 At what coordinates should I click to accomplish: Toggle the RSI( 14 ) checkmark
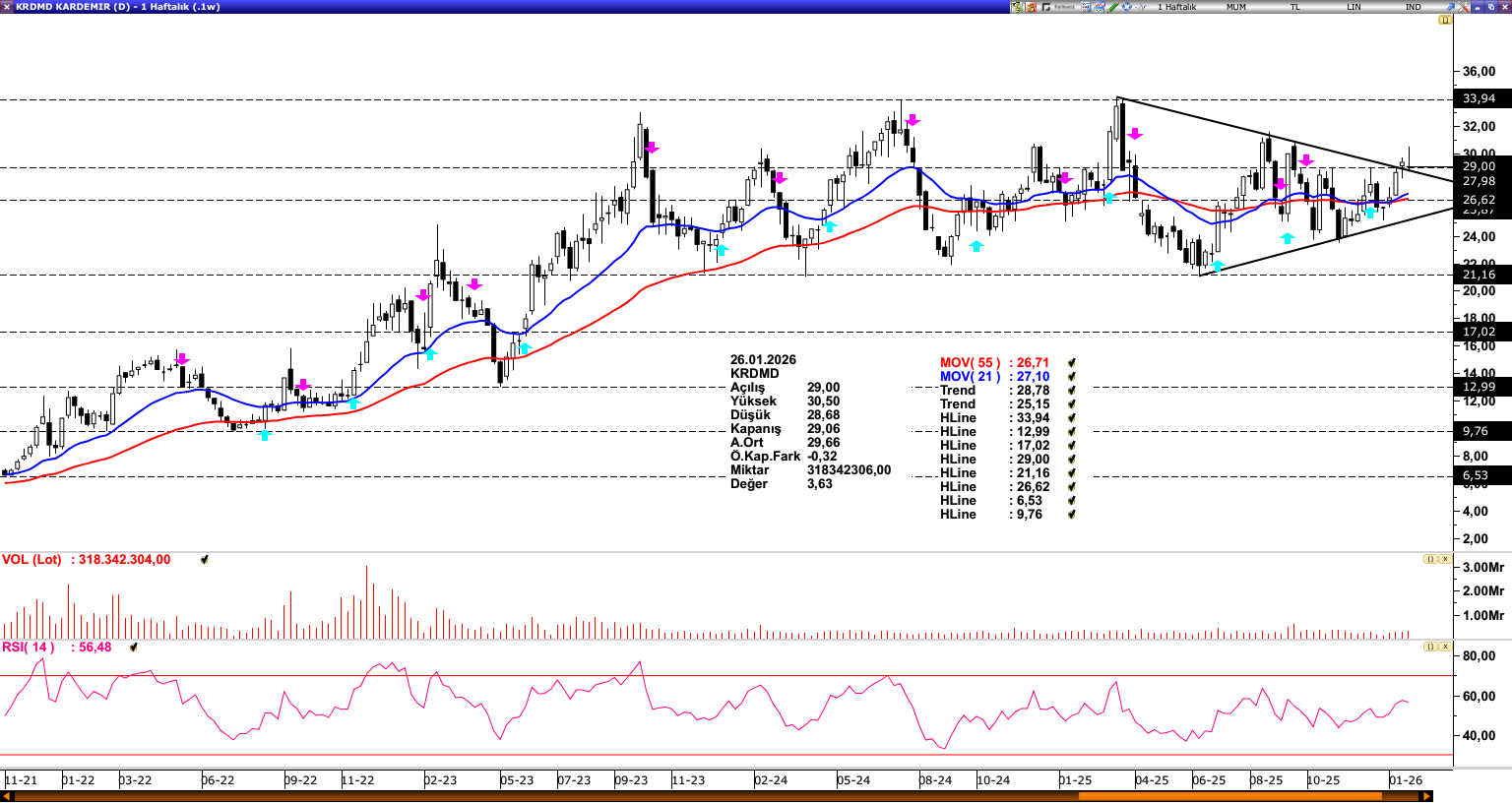tap(133, 648)
